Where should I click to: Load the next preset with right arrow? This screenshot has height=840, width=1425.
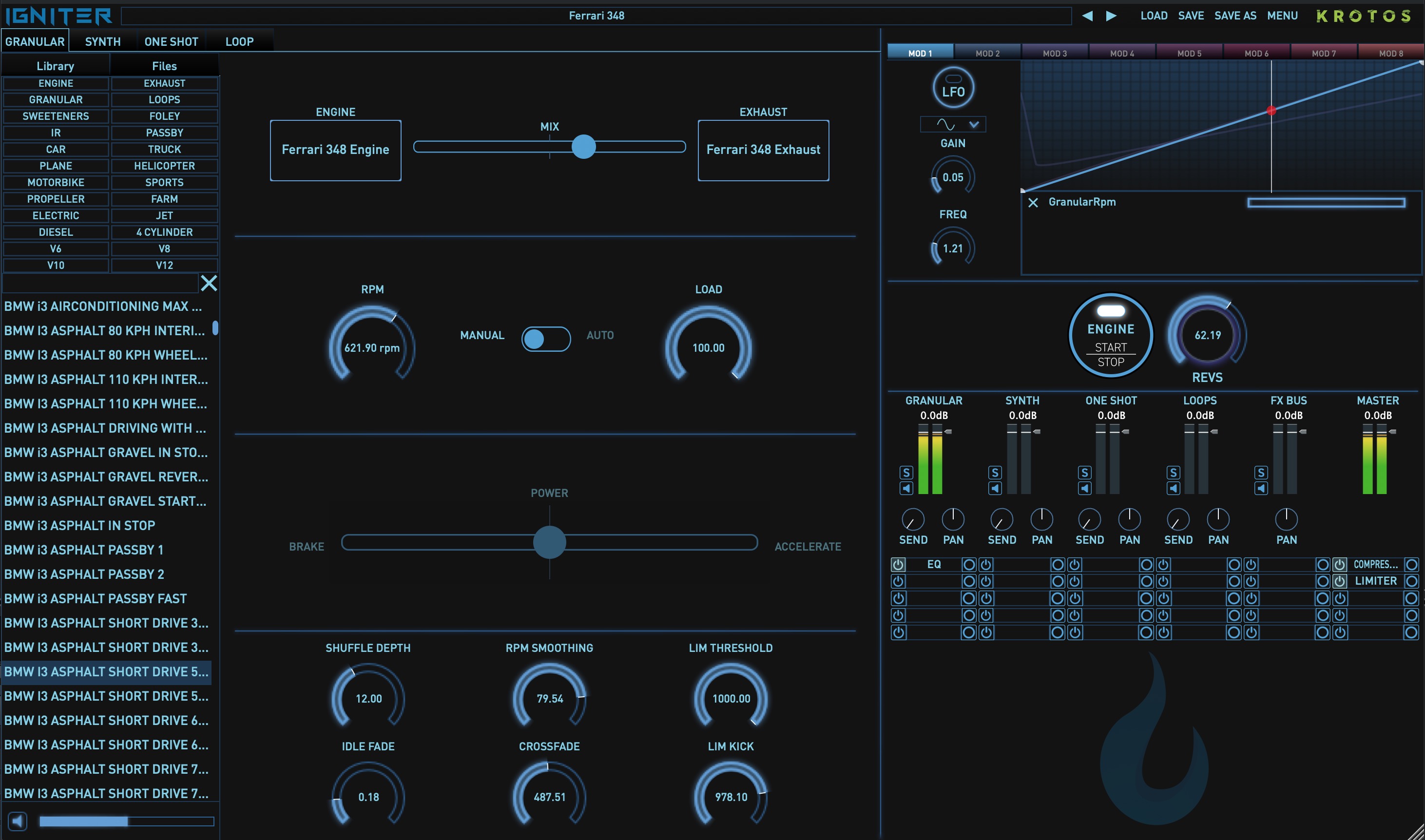(x=1111, y=16)
